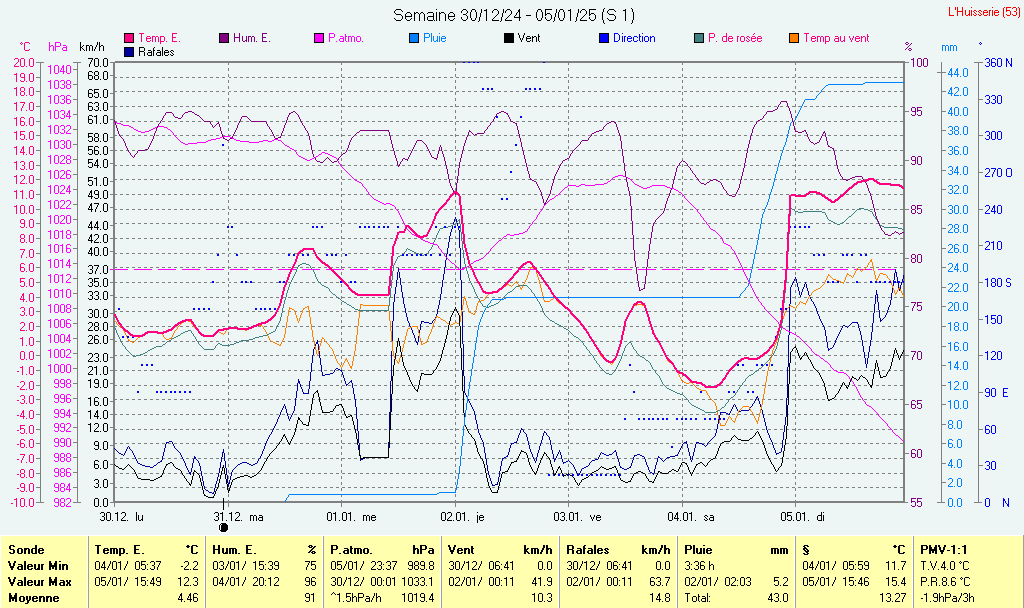
Task: Click the average gust value "14.8"
Action: coord(660,598)
